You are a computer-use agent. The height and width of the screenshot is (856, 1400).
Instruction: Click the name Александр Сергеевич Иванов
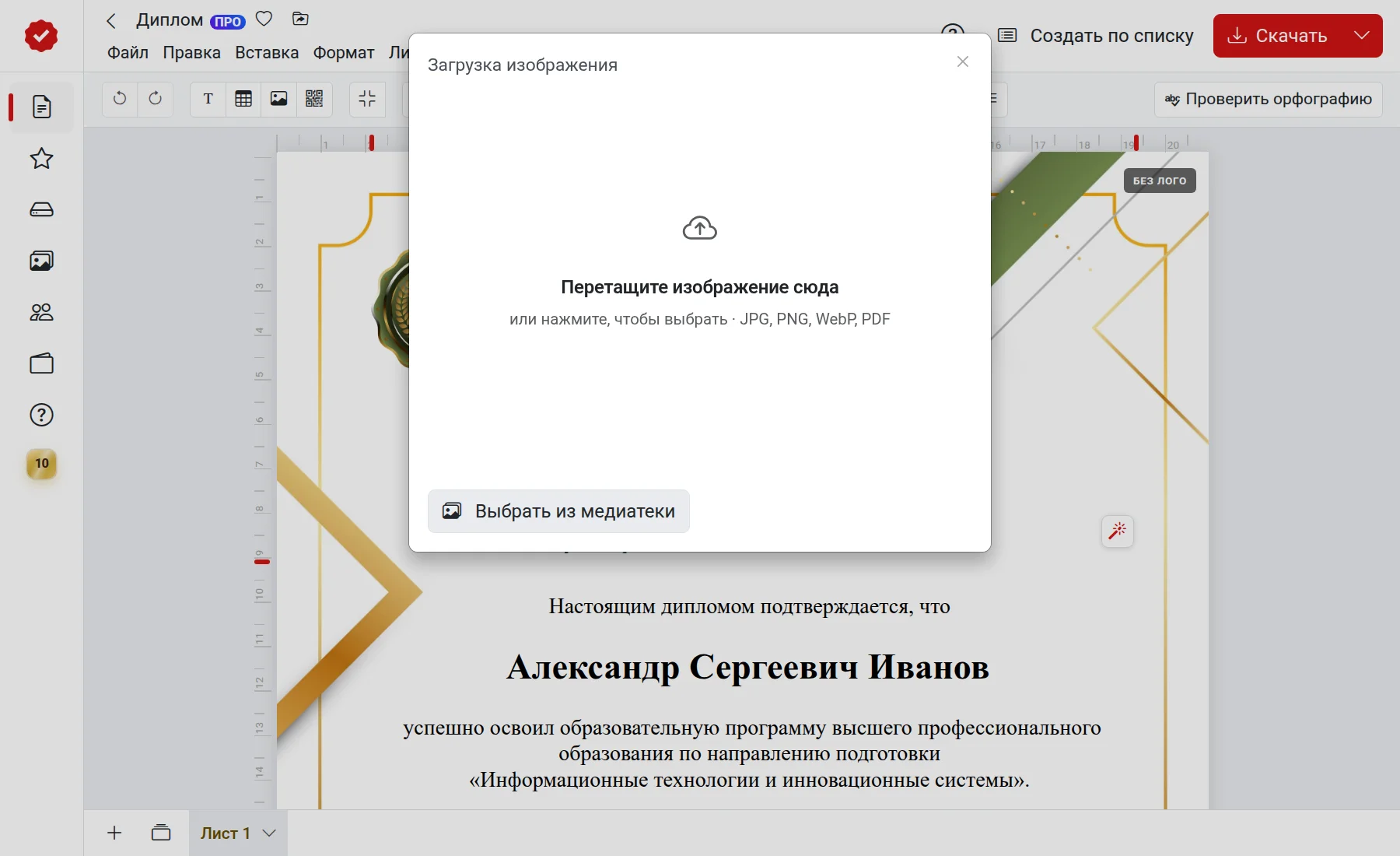point(748,668)
